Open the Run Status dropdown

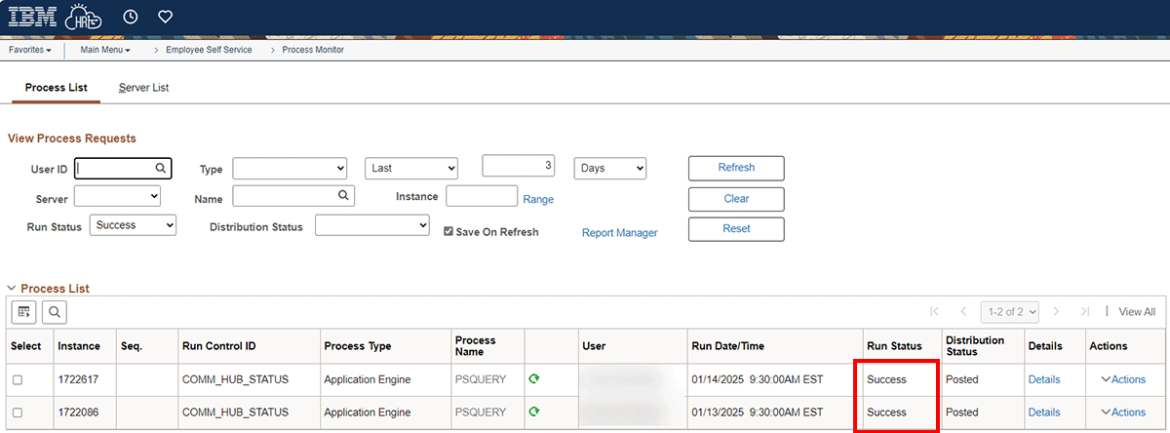(x=133, y=226)
